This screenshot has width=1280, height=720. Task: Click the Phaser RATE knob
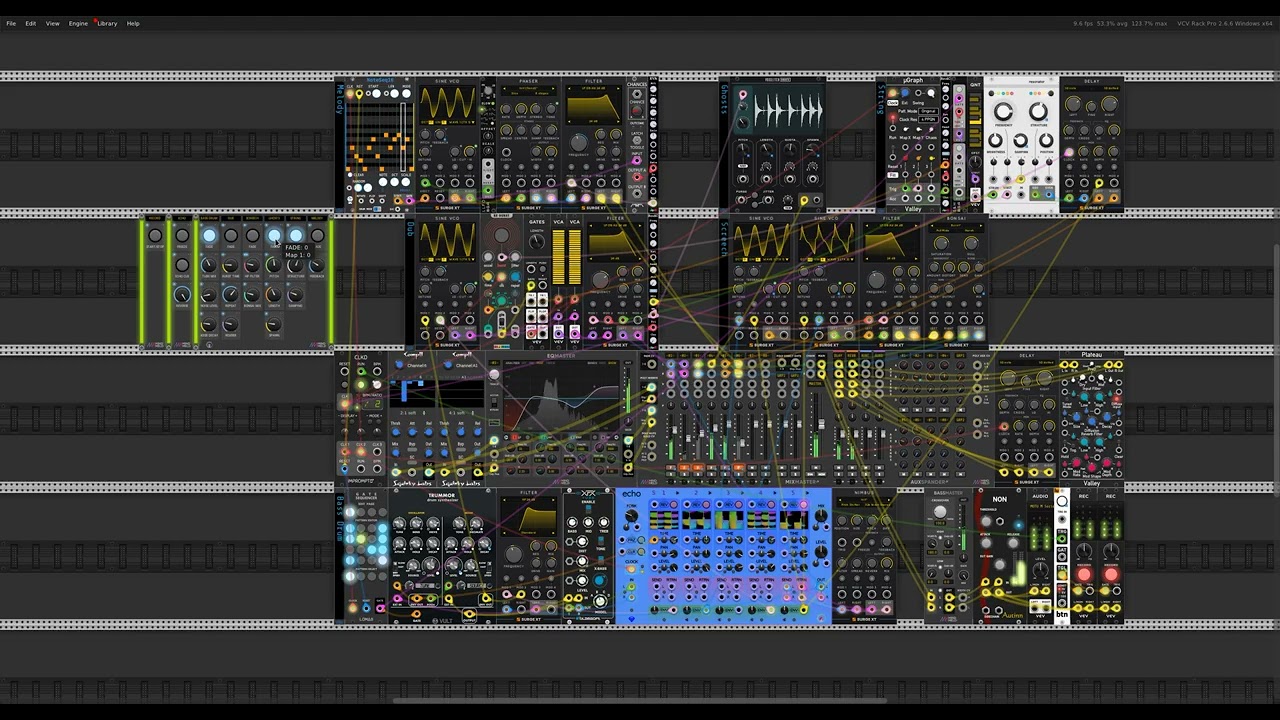506,109
